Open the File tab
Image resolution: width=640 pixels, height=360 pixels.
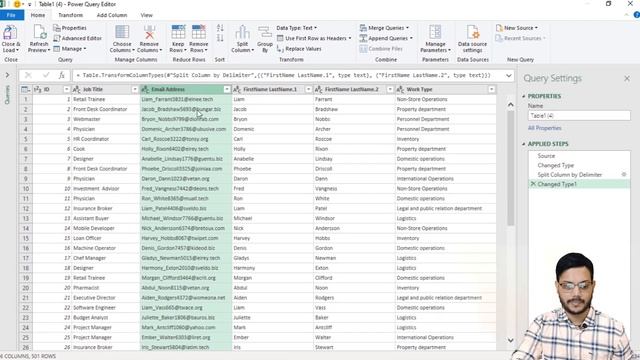click(11, 15)
